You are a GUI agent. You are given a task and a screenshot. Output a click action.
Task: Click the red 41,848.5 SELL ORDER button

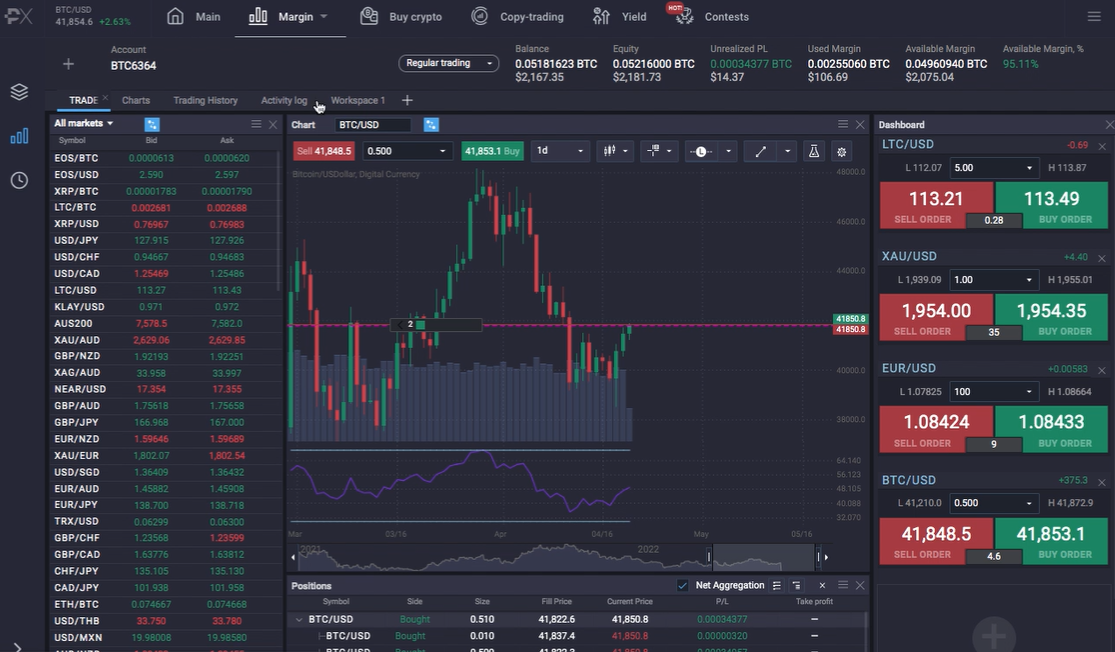936,534
